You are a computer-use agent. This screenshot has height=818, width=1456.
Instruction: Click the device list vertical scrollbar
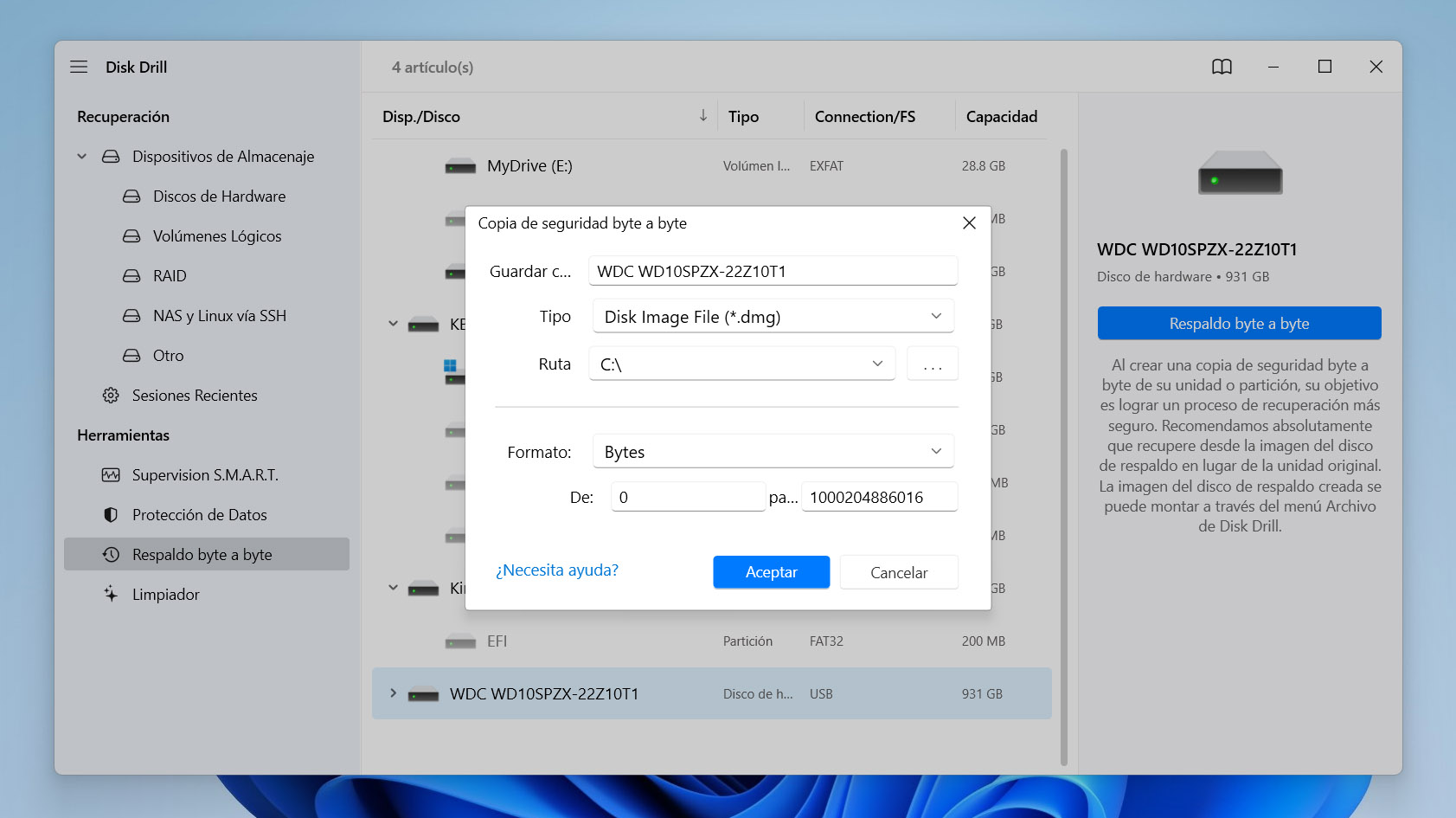point(1064,457)
